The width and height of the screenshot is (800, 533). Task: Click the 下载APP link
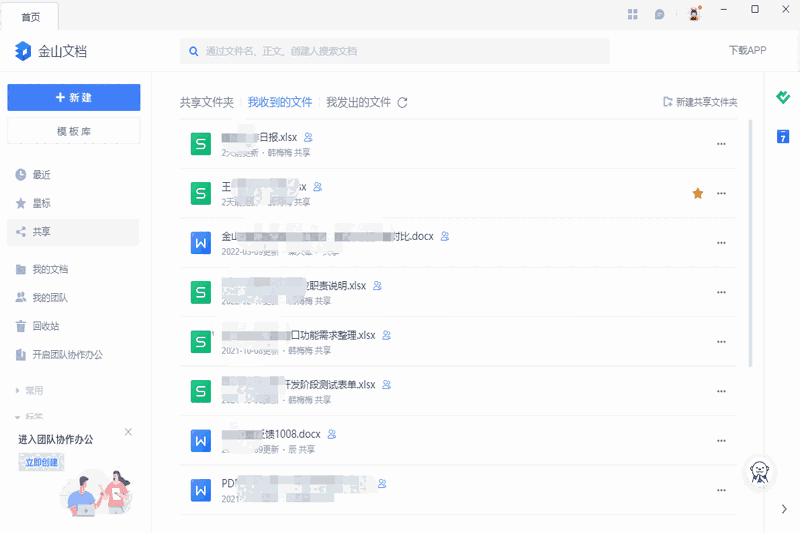tap(747, 50)
